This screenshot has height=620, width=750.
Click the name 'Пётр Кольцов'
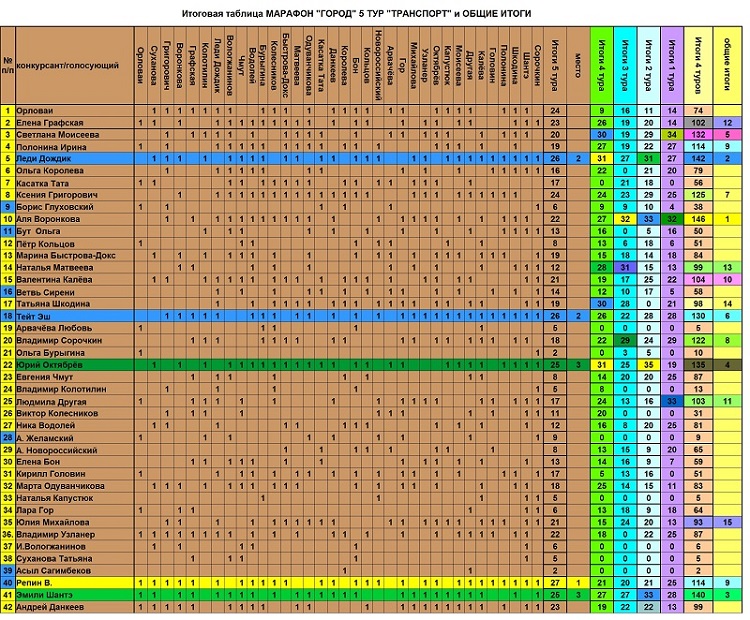click(x=45, y=244)
